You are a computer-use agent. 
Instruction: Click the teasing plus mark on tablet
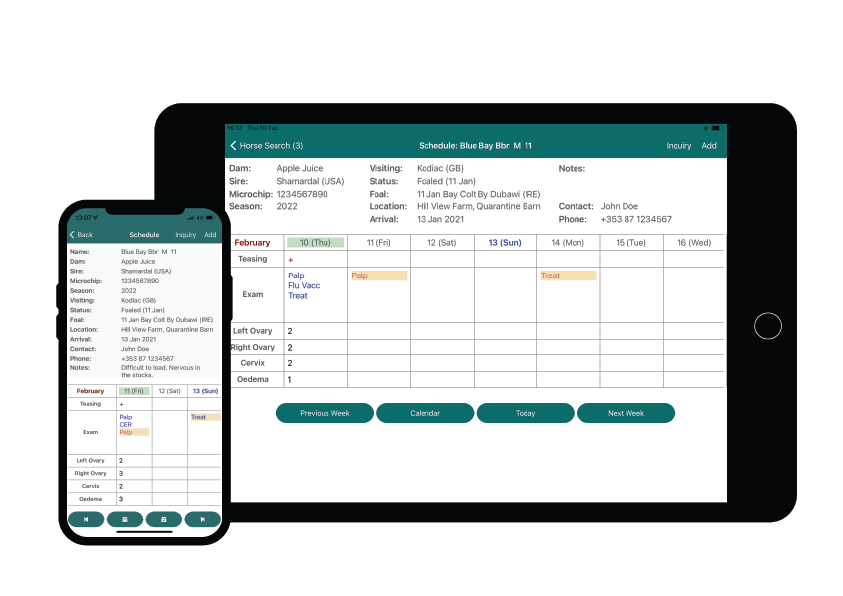click(291, 260)
